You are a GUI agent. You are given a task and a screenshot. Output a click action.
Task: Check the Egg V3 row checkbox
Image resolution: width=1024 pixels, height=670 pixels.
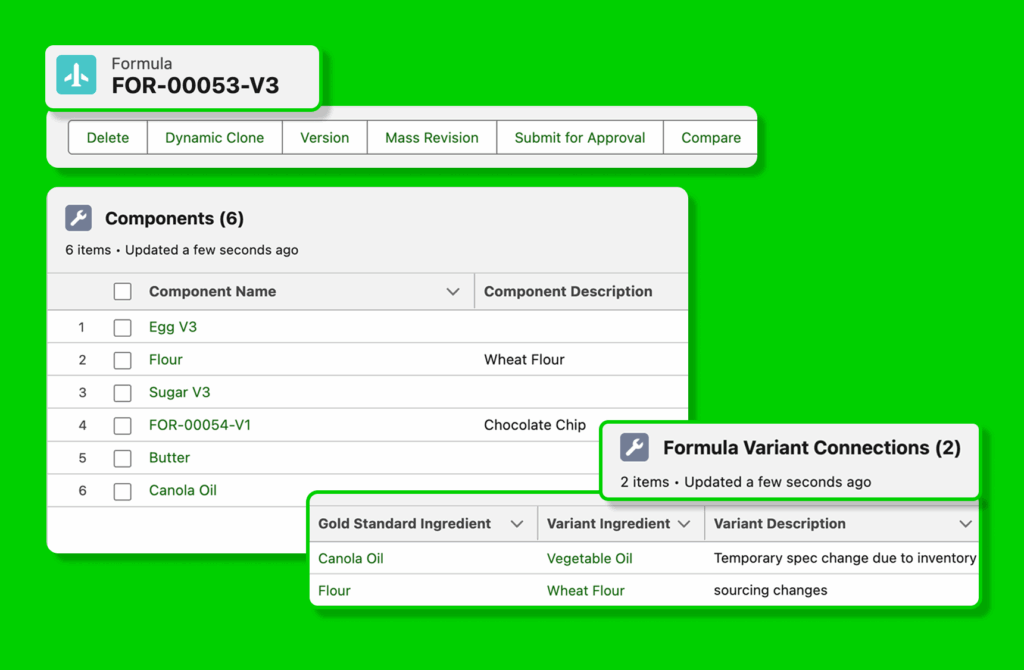pyautogui.click(x=122, y=327)
